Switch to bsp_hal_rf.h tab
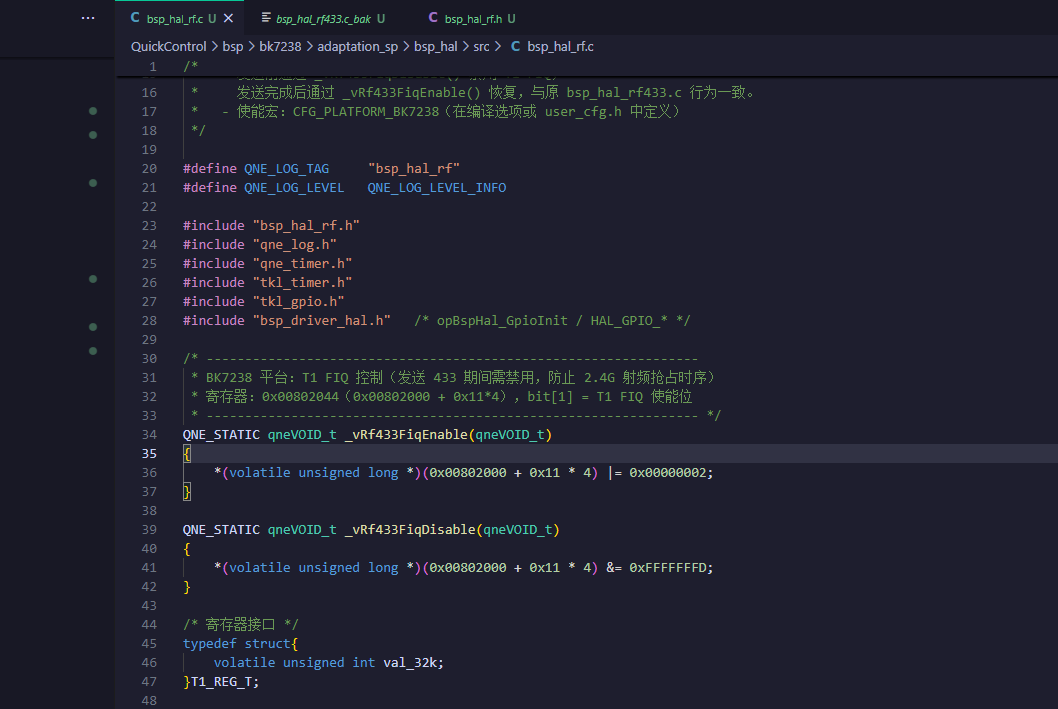This screenshot has width=1058, height=709. coord(472,19)
